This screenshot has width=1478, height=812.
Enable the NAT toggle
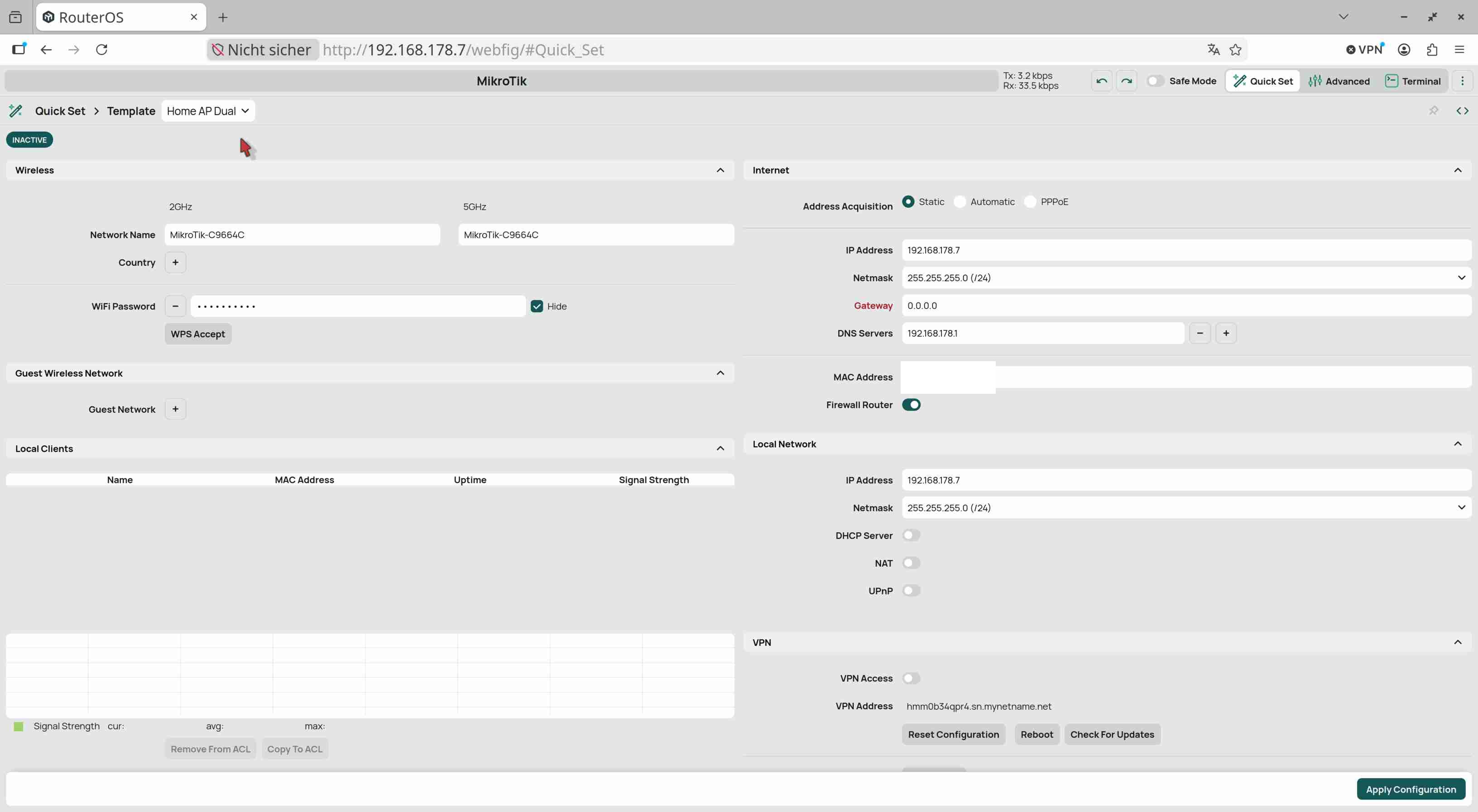[911, 563]
